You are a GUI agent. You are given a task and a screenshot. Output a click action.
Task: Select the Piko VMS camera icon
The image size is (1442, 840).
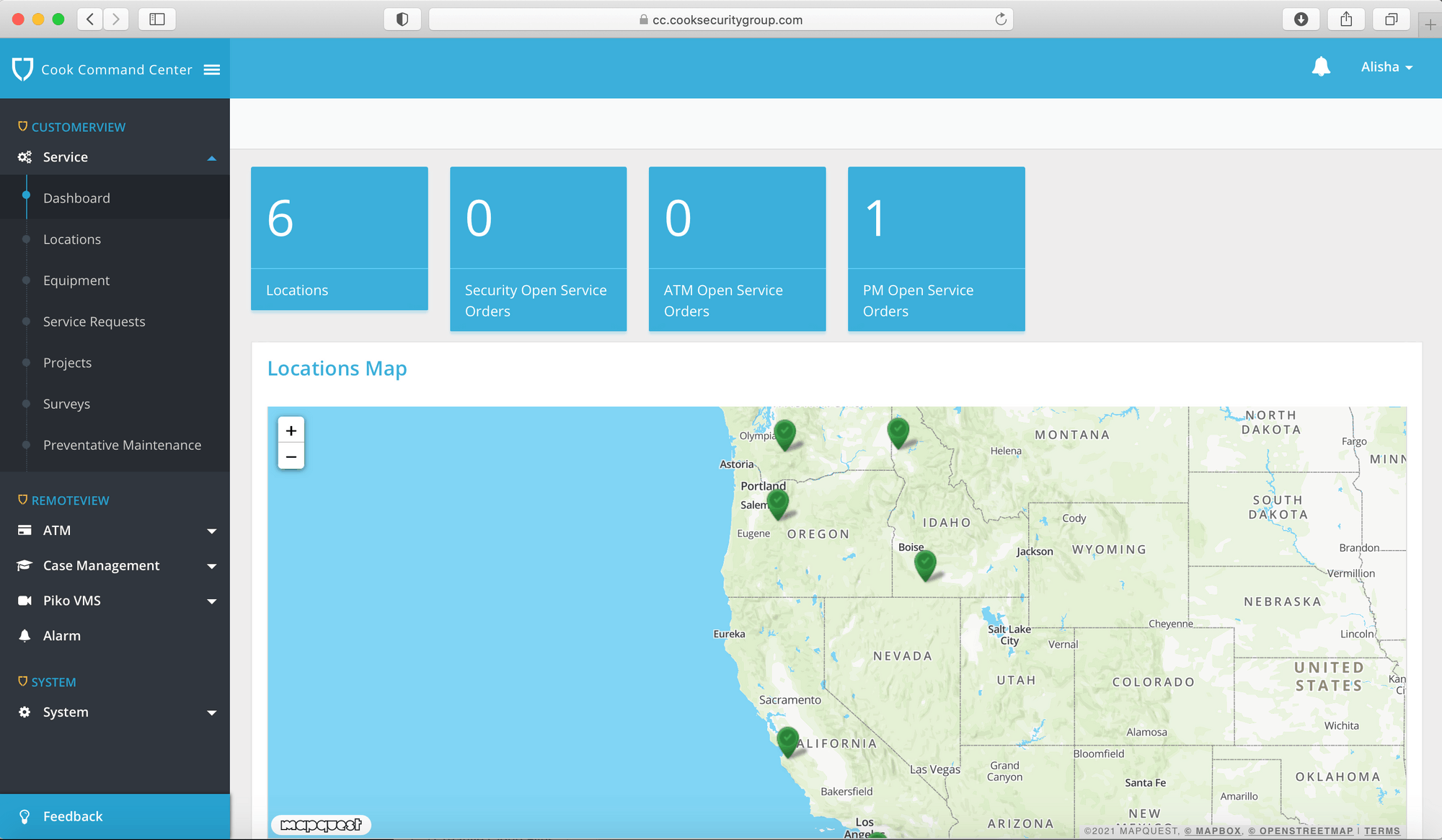click(24, 600)
